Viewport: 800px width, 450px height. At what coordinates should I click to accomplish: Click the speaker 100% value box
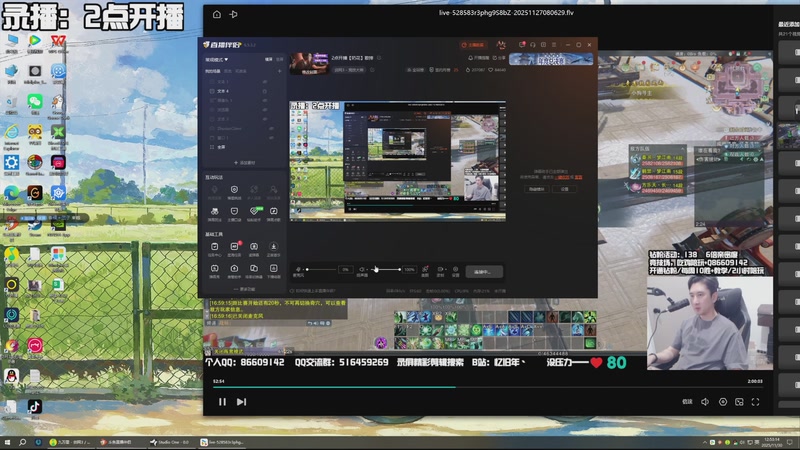409,269
